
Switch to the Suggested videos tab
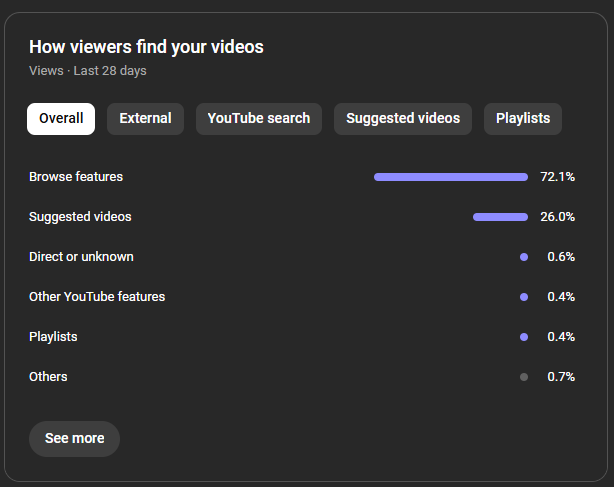coord(403,119)
